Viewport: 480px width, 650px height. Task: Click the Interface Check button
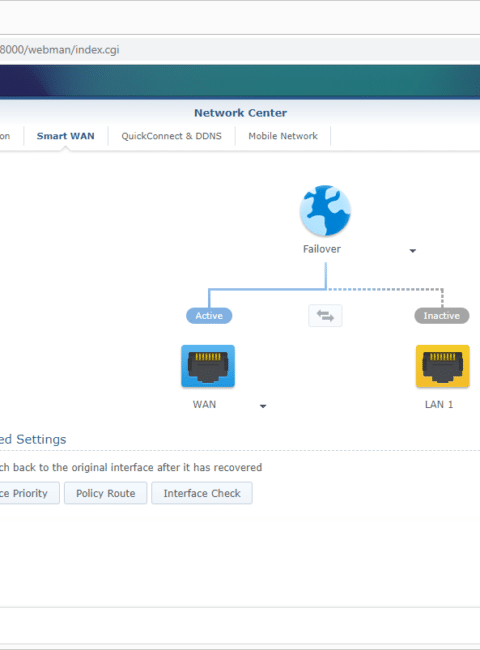tap(202, 493)
